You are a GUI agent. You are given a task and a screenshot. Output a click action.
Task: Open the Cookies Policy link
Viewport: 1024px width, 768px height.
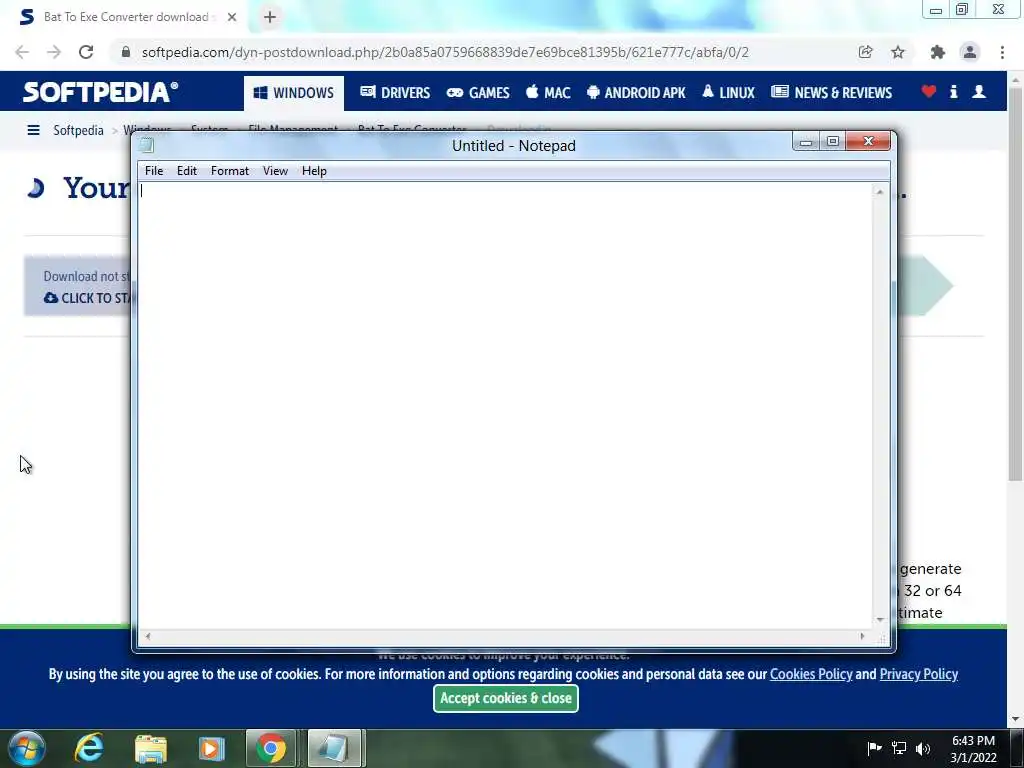pos(811,674)
